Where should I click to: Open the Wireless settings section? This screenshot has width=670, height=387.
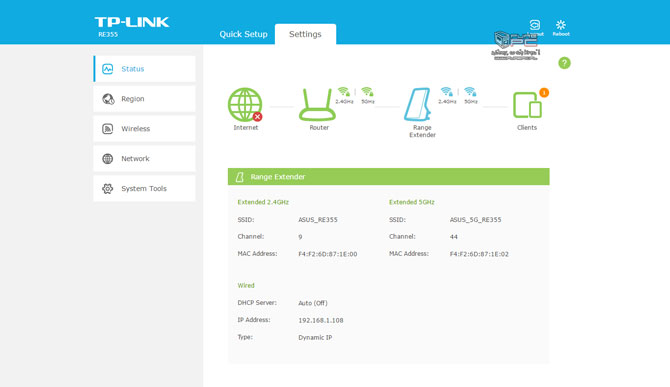click(x=144, y=129)
